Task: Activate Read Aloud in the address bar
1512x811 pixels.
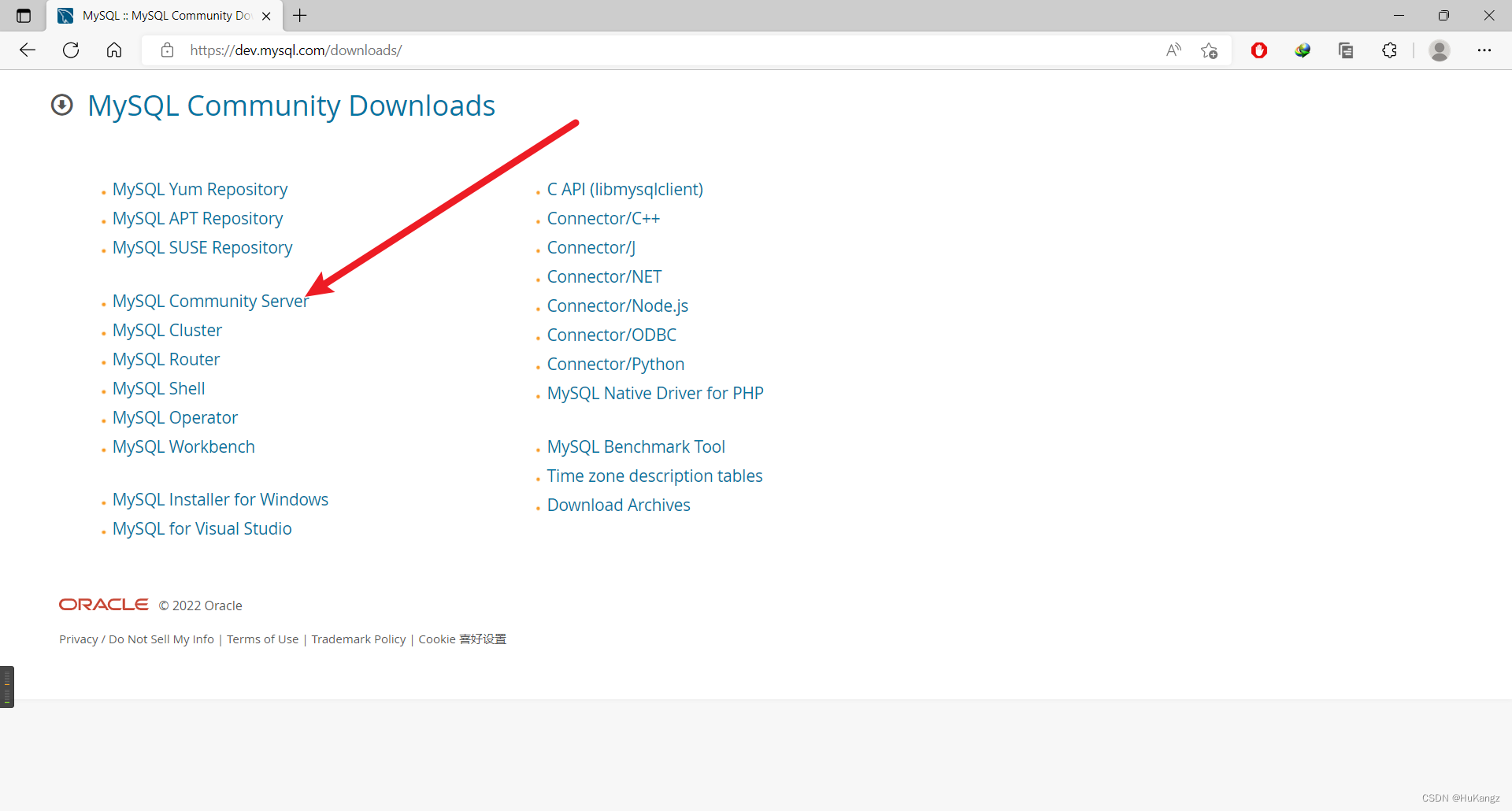Action: click(x=1173, y=50)
